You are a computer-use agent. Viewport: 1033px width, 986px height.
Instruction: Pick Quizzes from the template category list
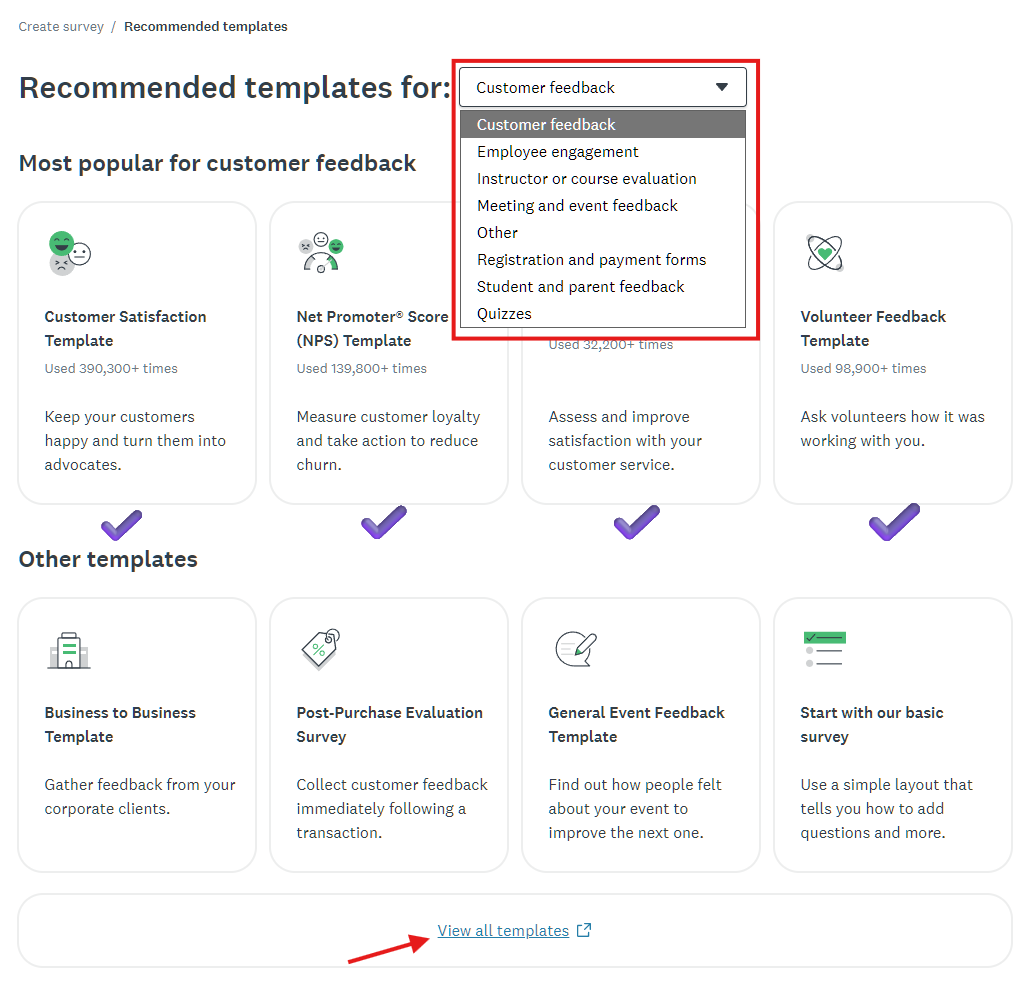(x=504, y=314)
